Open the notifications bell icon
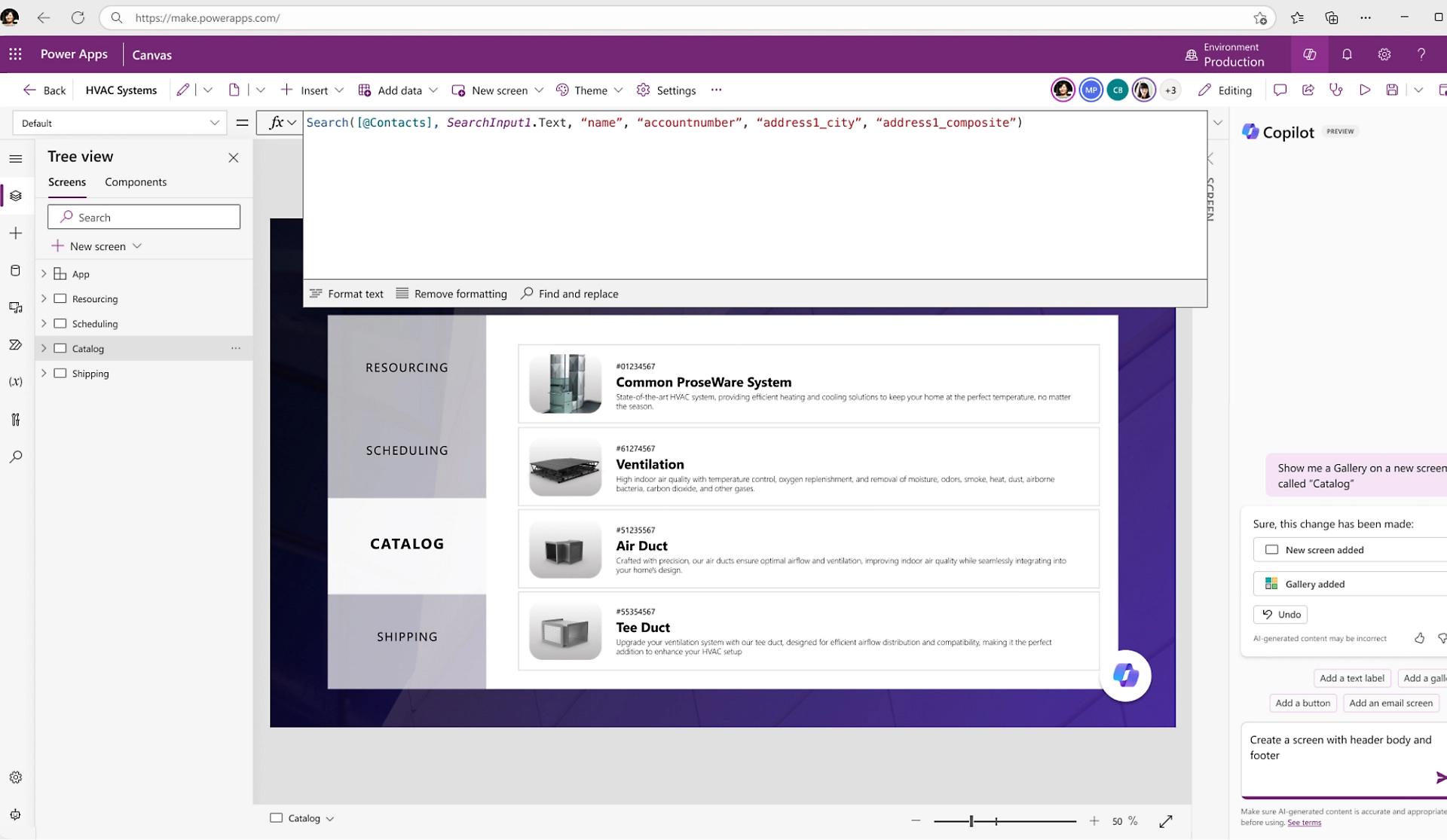The image size is (1447, 840). coord(1347,54)
